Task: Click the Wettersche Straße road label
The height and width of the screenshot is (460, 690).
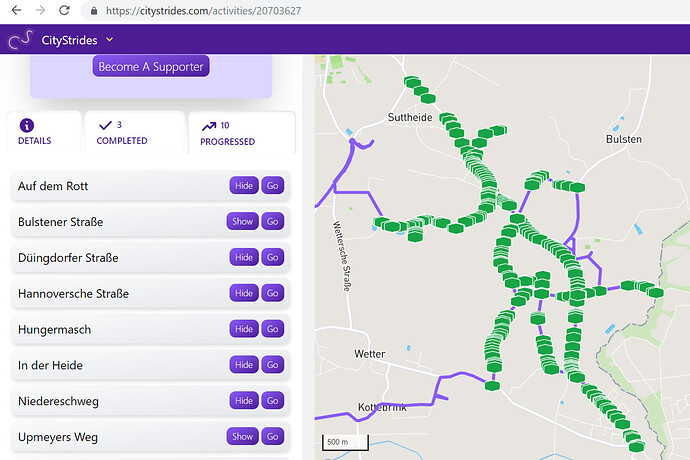Action: [x=342, y=256]
